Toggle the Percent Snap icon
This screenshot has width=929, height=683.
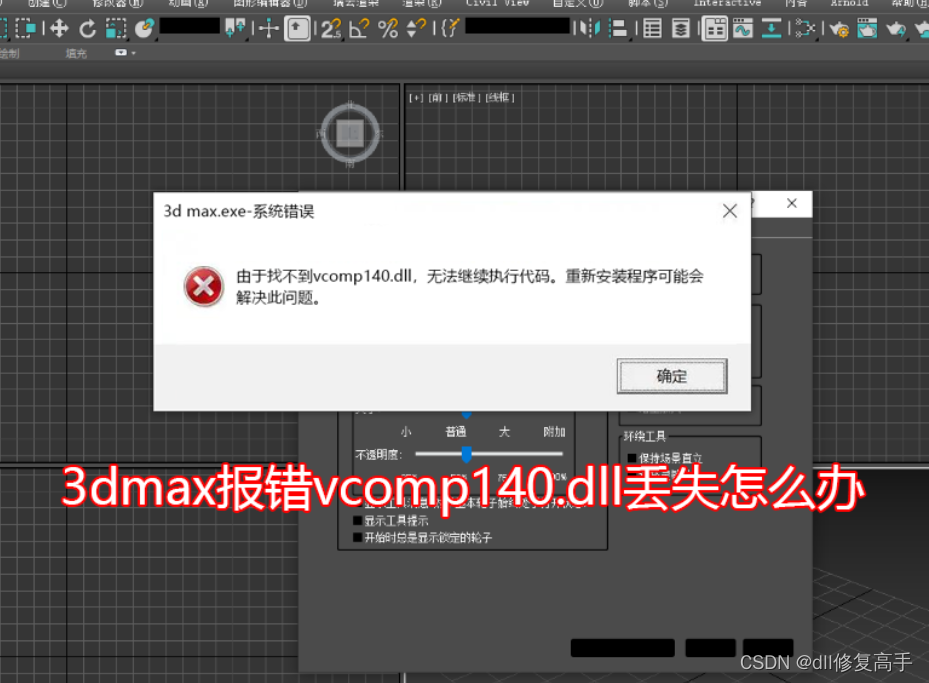(388, 28)
